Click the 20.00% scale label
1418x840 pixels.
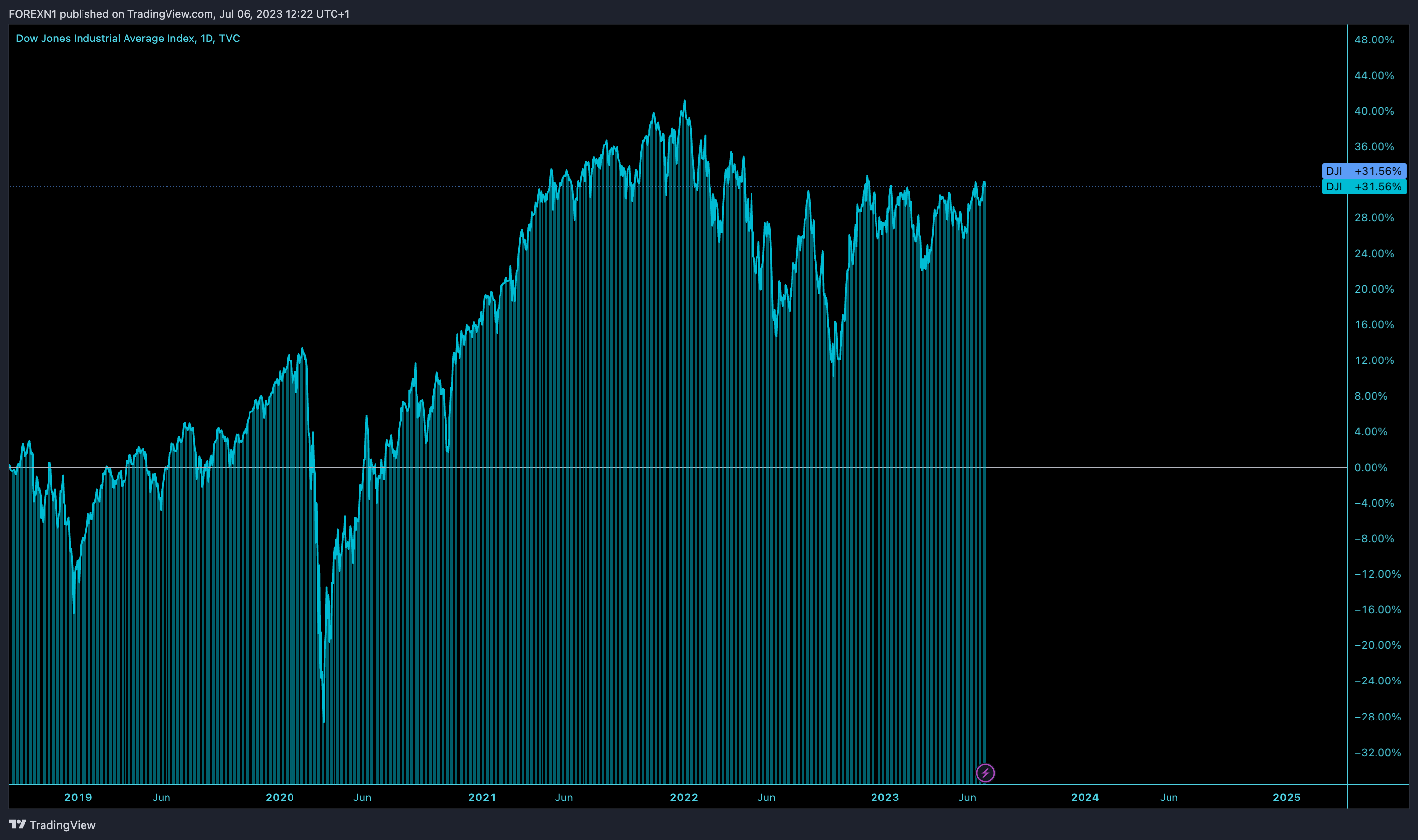(1375, 289)
